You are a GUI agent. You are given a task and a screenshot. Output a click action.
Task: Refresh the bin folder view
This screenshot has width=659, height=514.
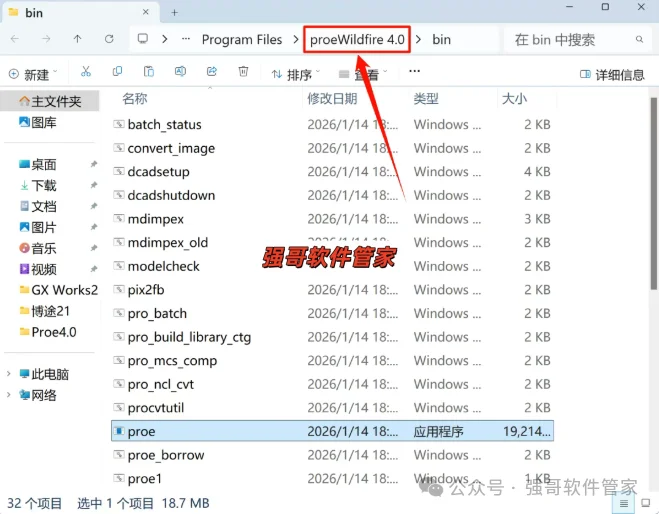[x=109, y=39]
